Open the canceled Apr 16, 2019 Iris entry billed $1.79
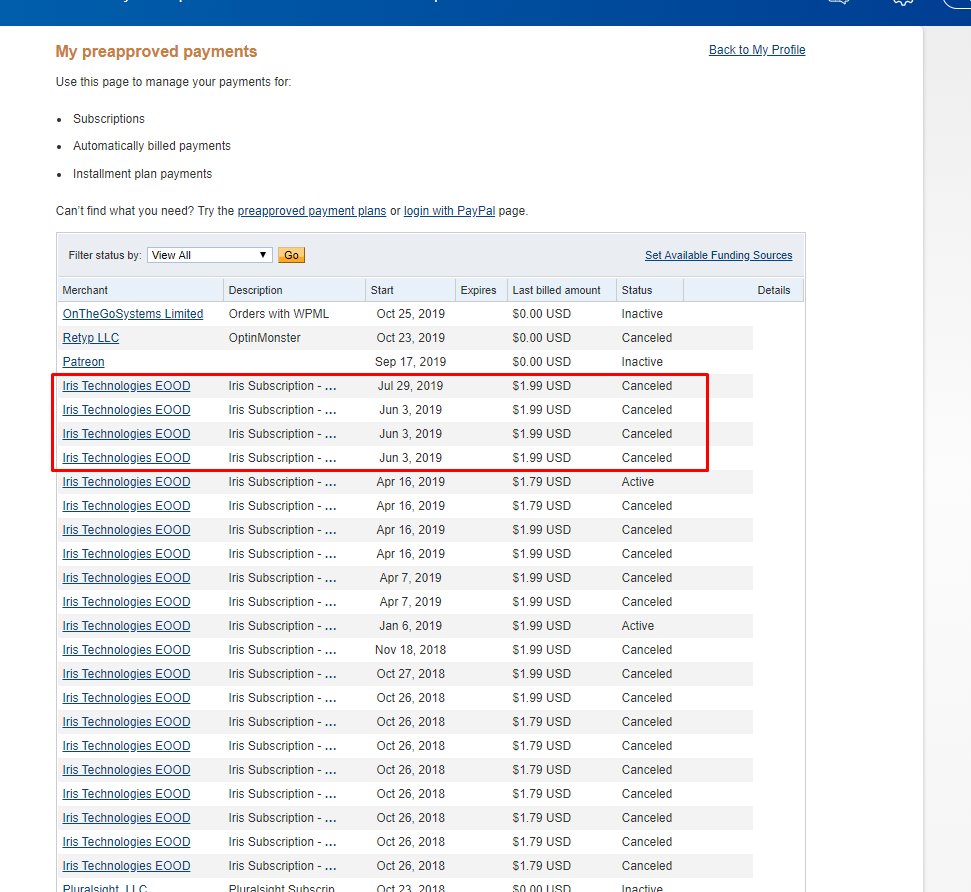Screen dimensions: 971x892 [x=126, y=506]
